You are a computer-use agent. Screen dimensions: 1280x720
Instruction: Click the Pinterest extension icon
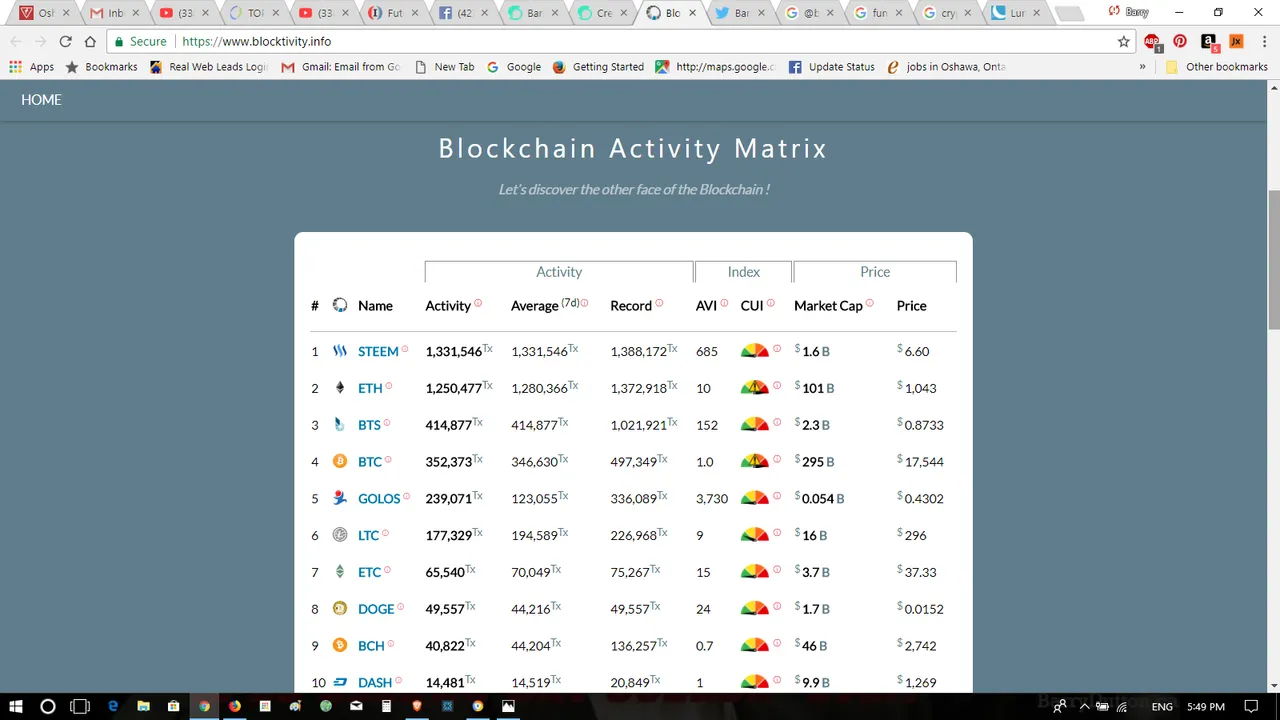tap(1181, 42)
